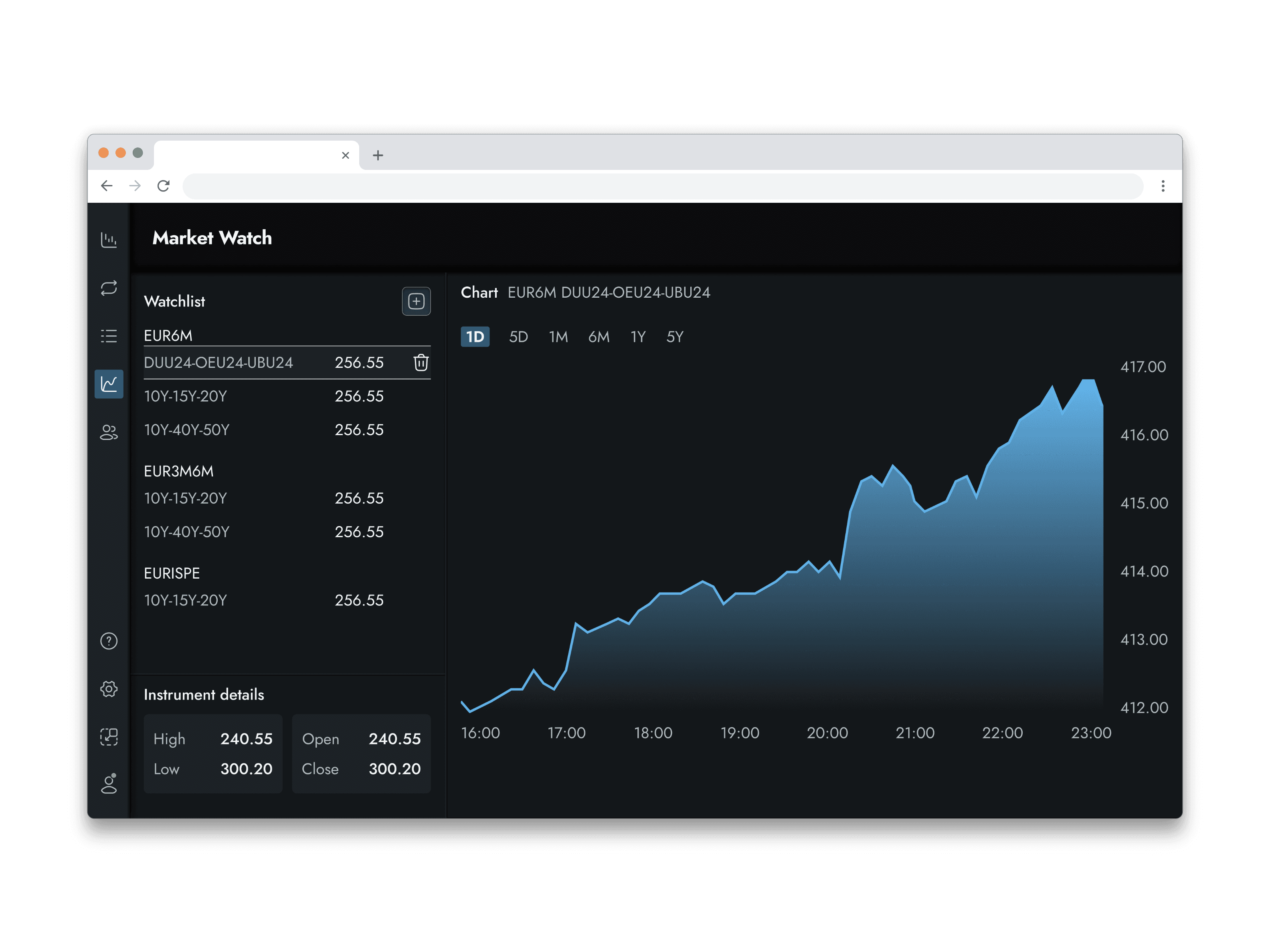The height and width of the screenshot is (952, 1270).
Task: Click the 23:00 x-axis label
Action: point(1091,733)
